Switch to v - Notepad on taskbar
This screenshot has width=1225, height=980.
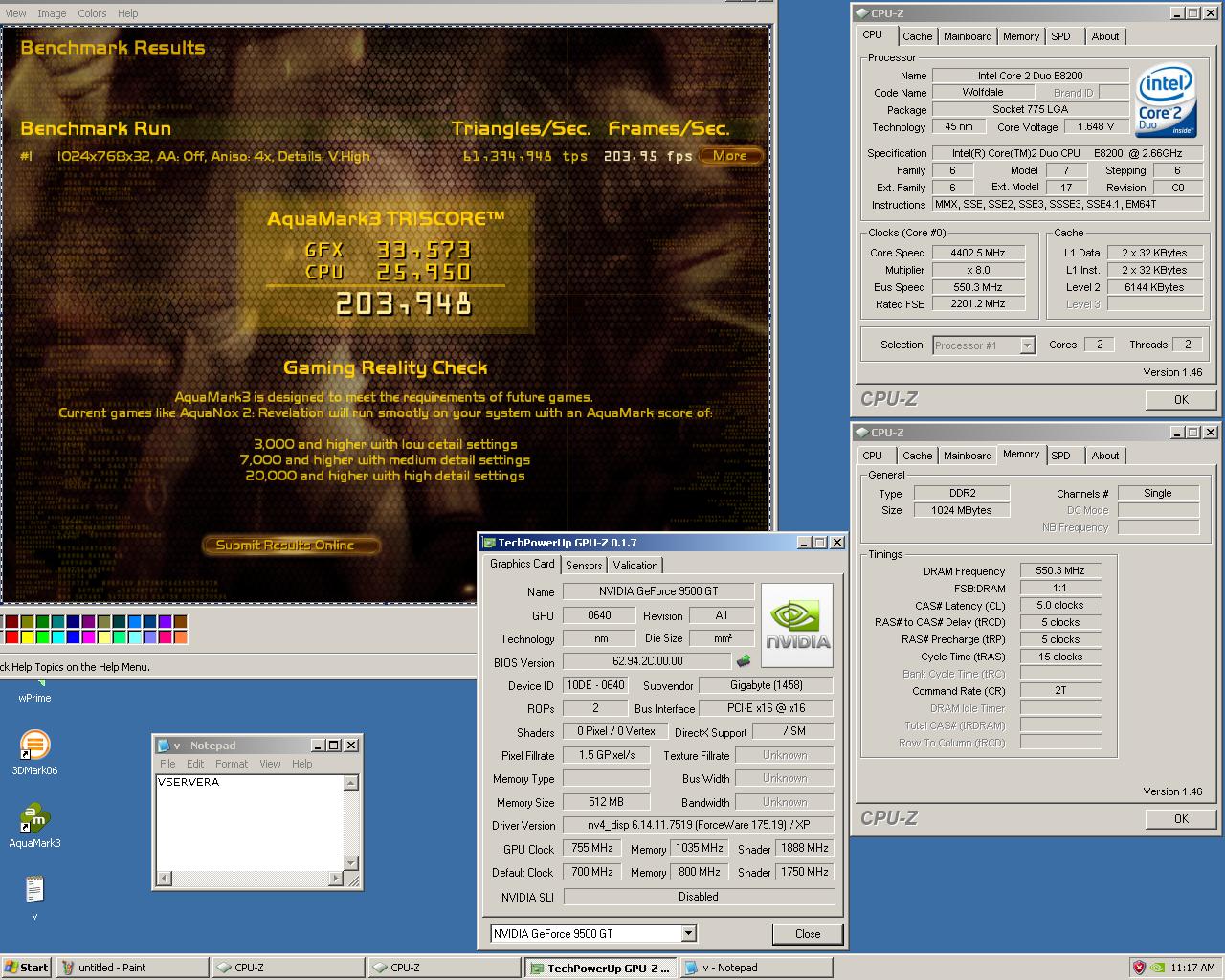[x=756, y=968]
